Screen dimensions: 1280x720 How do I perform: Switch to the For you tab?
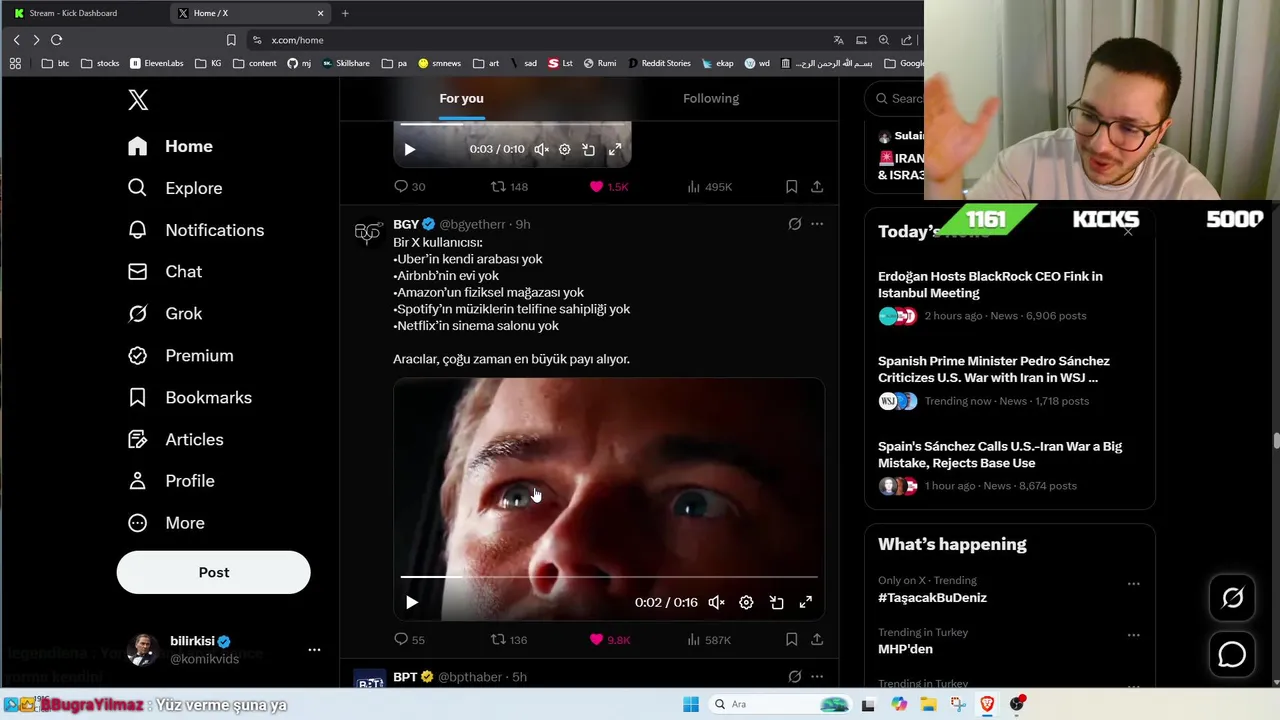tap(461, 98)
